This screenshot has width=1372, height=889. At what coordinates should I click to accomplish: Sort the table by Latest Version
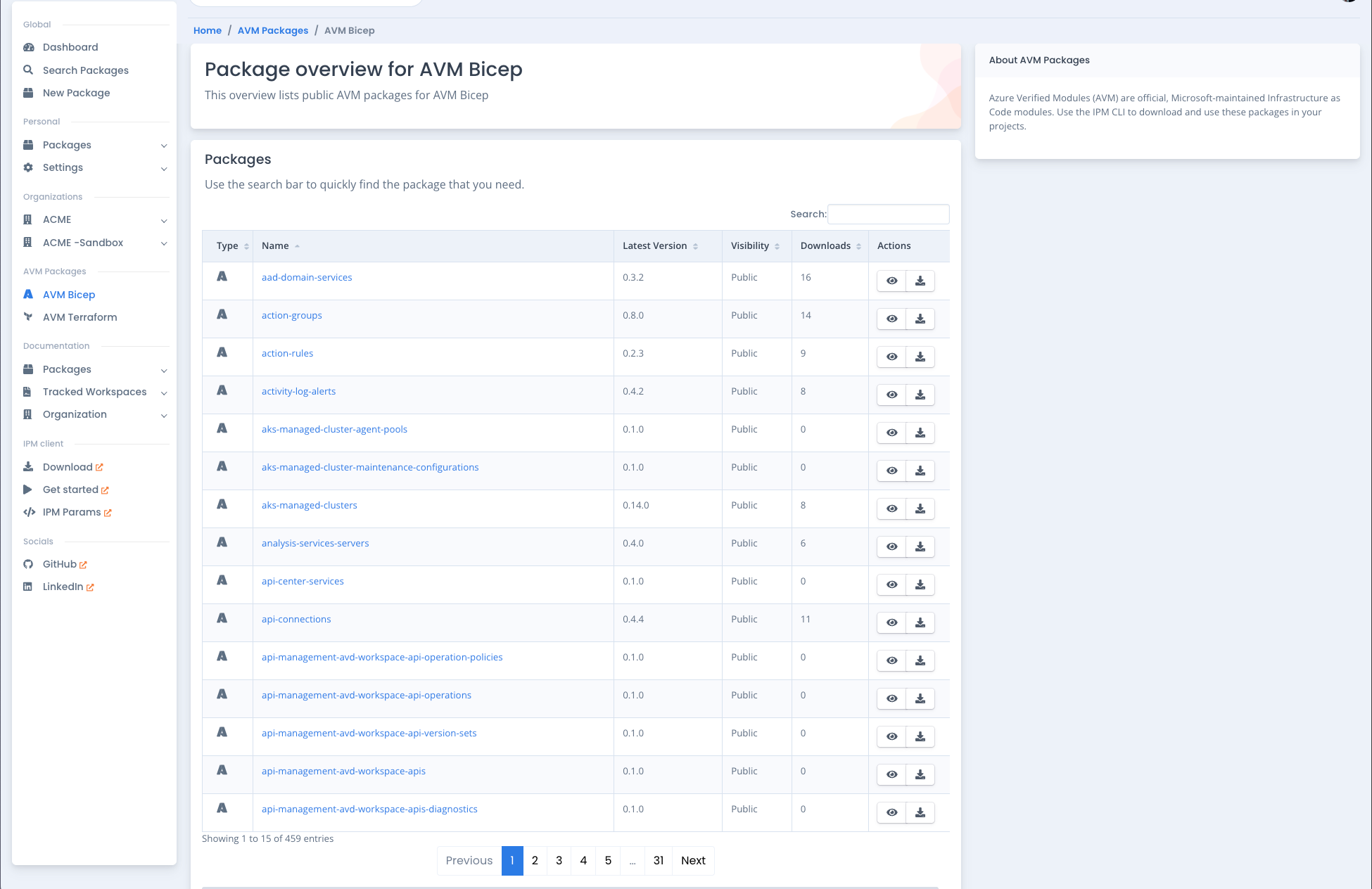(667, 246)
